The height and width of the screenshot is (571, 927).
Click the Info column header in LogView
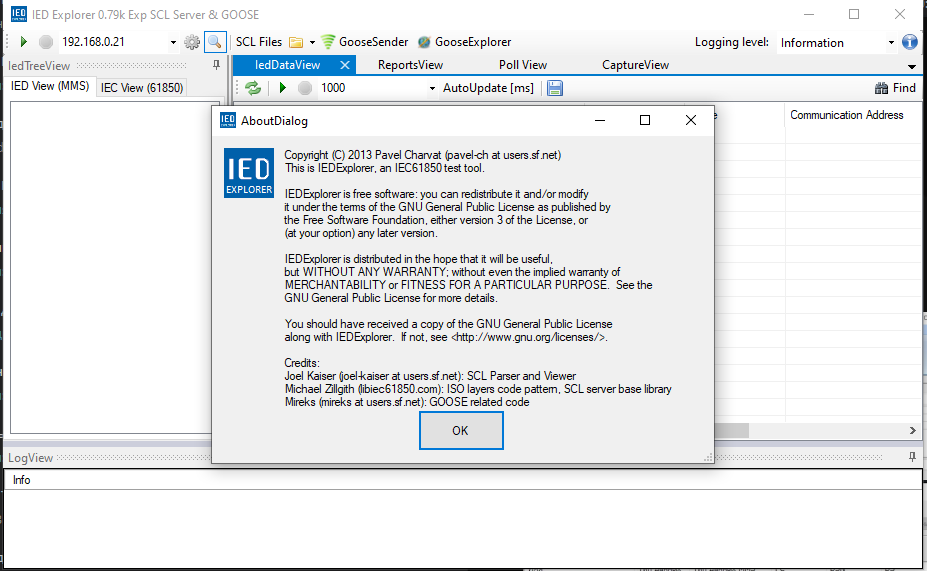point(463,480)
